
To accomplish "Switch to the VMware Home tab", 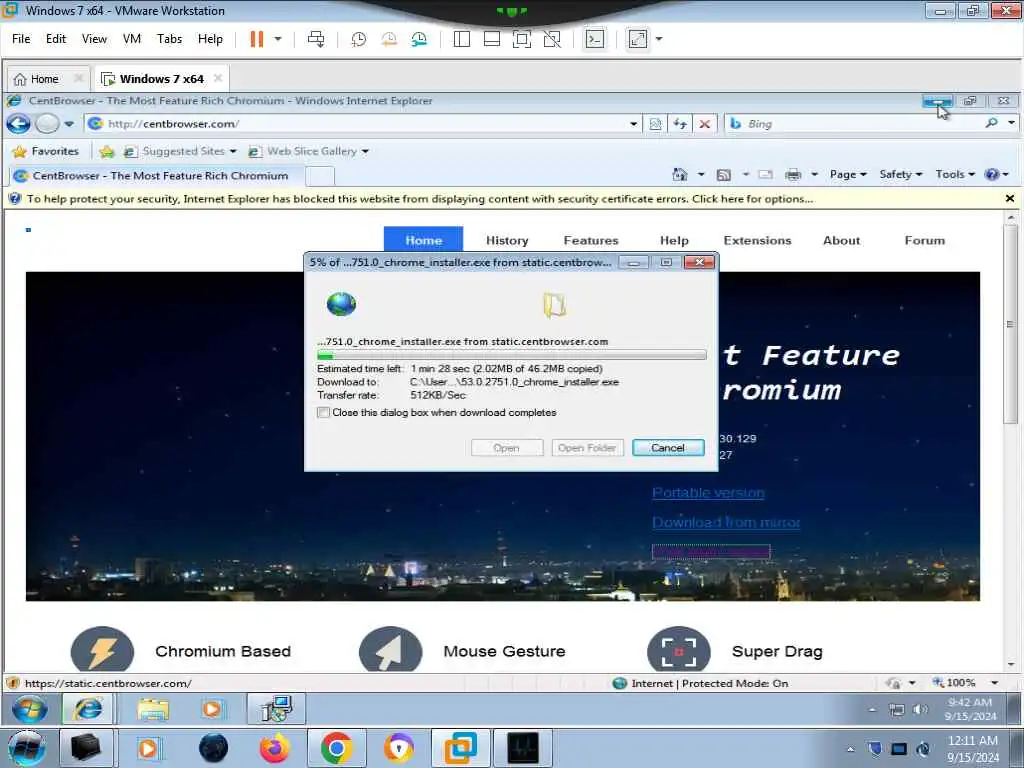I will point(44,79).
